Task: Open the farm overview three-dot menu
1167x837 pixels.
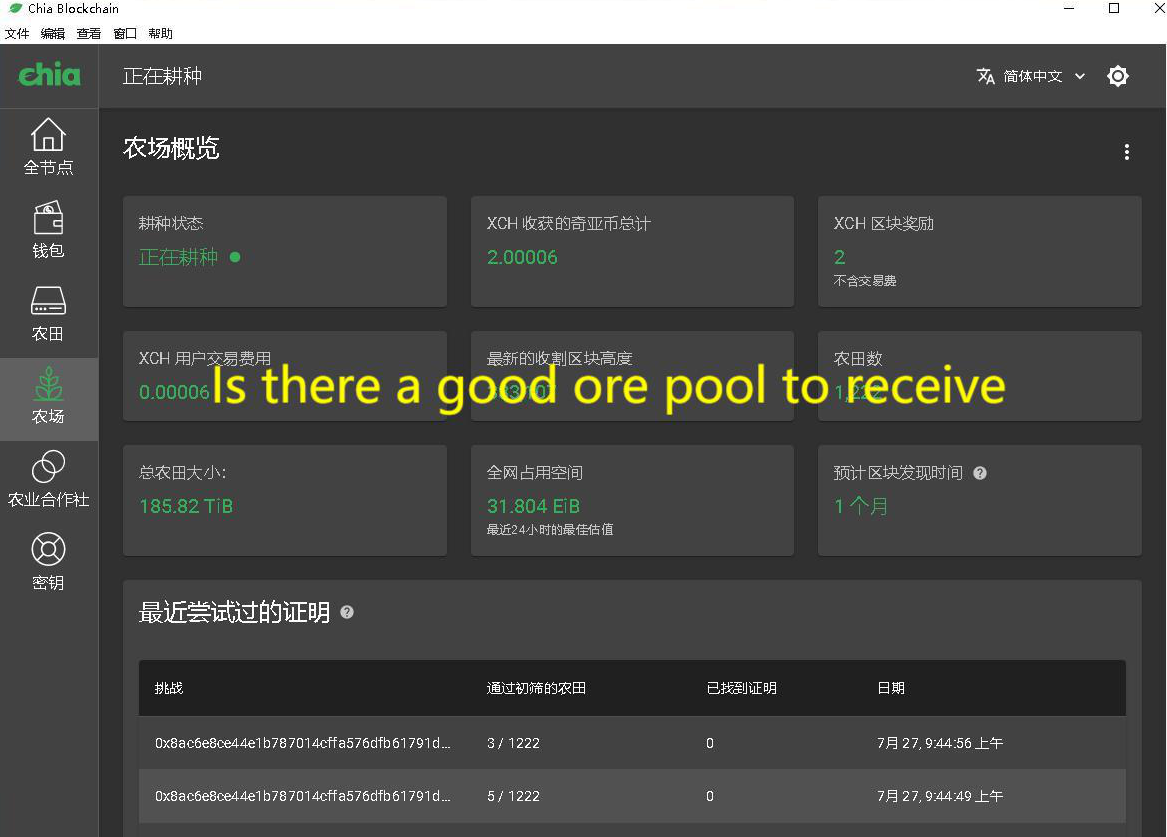Action: click(x=1127, y=152)
